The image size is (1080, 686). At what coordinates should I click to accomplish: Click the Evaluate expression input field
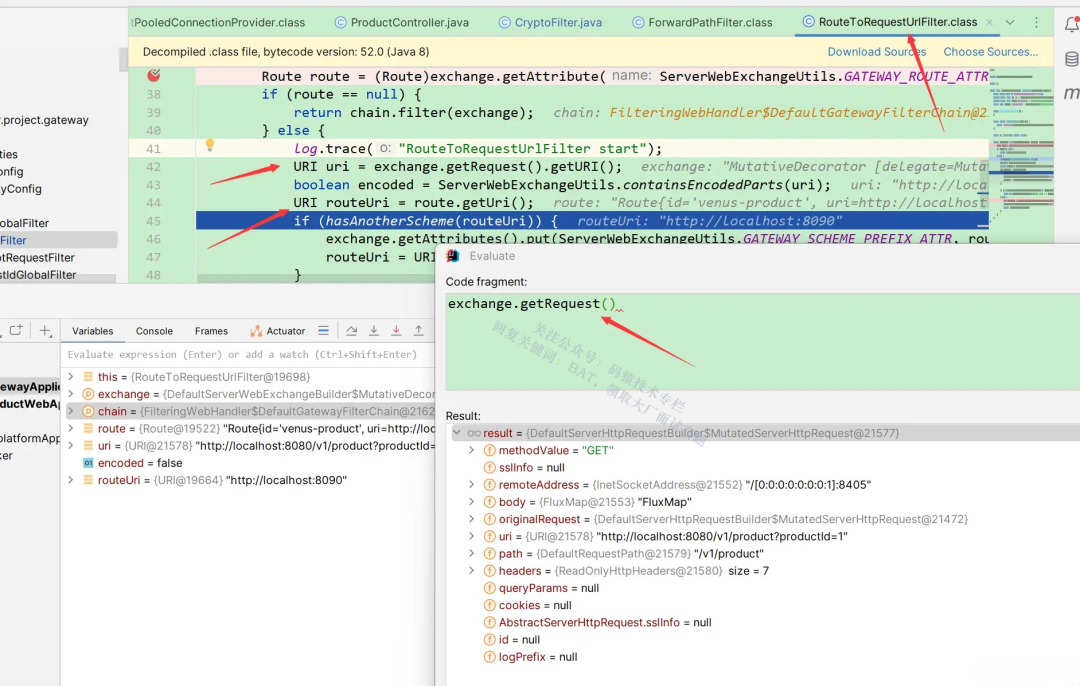250,354
